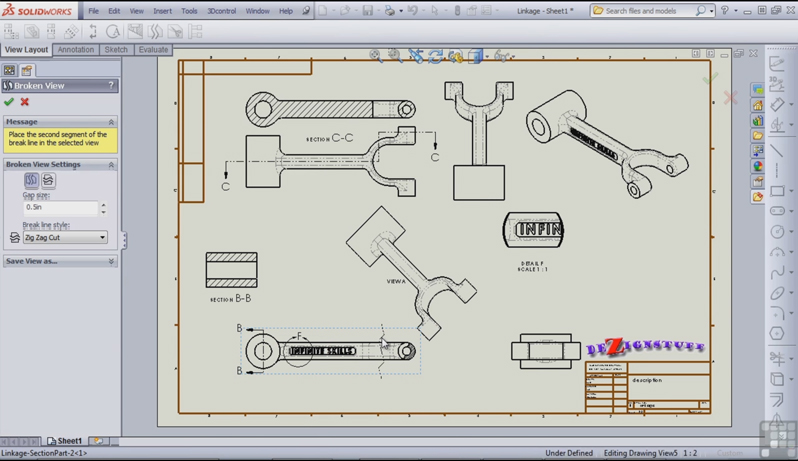Viewport: 798px width, 461px height.
Task: Click the Standard 3 View tool
Action: coord(11,32)
